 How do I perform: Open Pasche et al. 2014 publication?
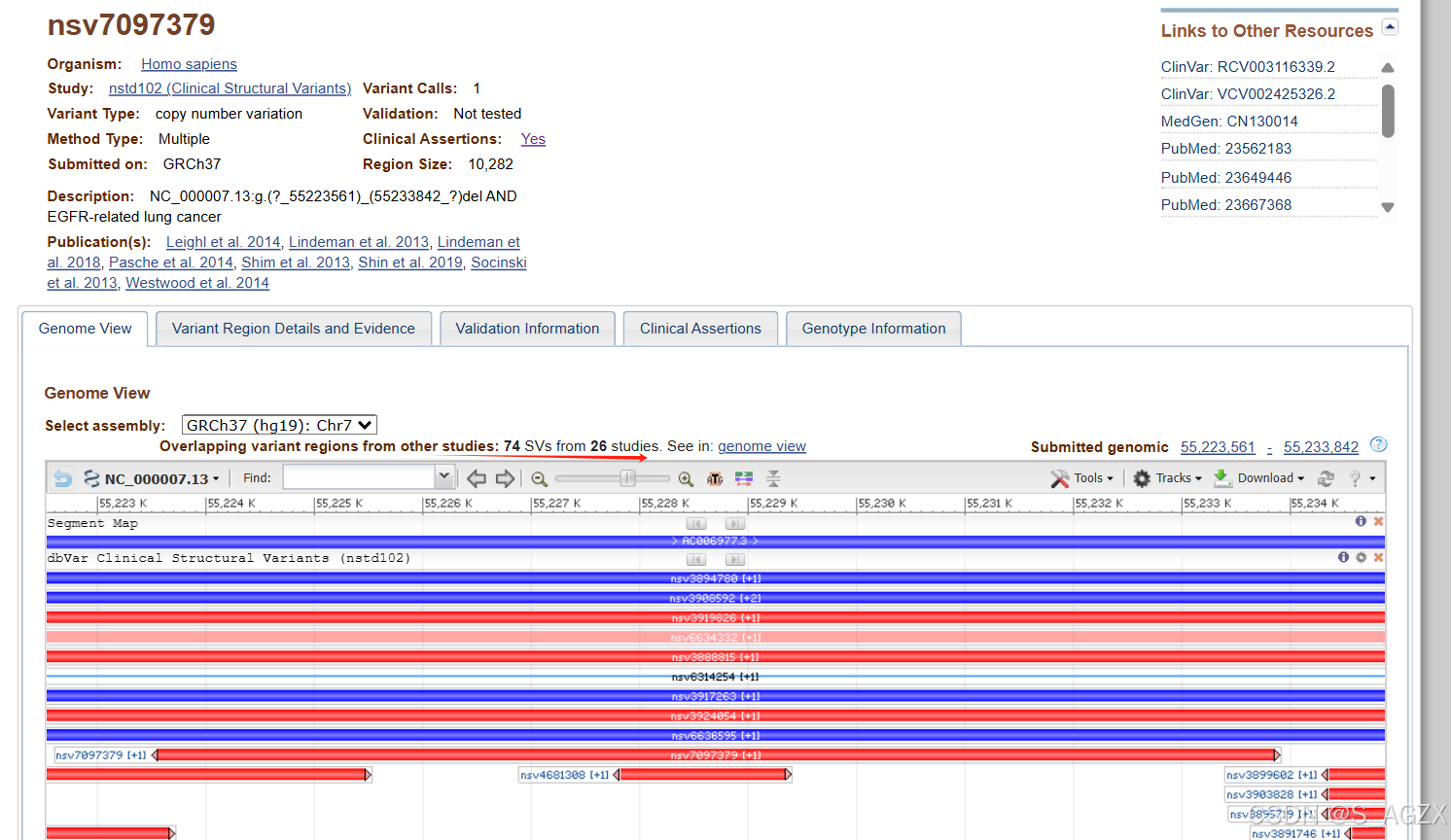(171, 262)
